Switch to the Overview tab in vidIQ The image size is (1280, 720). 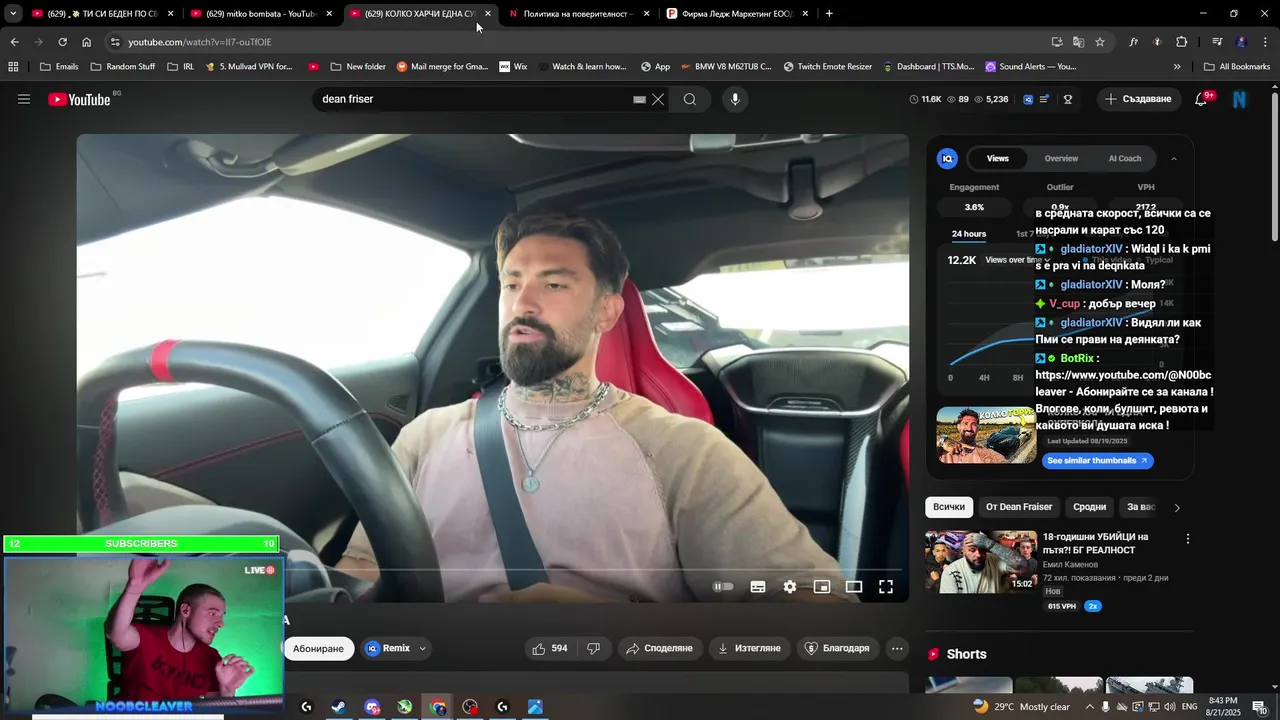pos(1061,158)
